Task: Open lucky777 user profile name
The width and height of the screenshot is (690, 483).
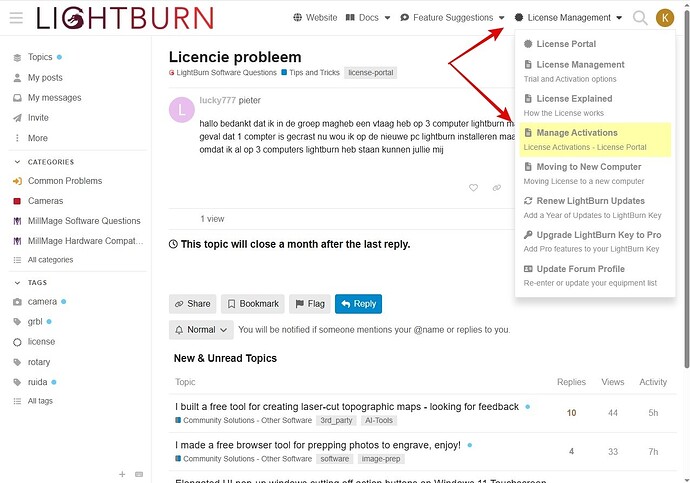Action: (217, 100)
